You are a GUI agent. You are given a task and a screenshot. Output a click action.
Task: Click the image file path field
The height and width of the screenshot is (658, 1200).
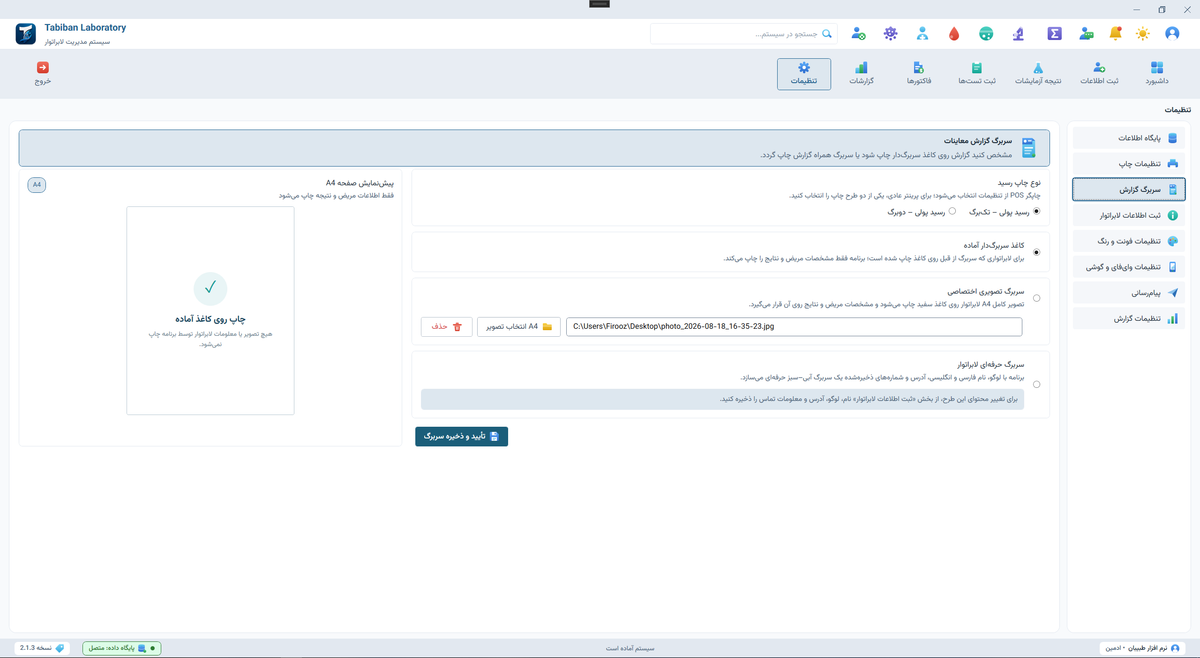794,327
